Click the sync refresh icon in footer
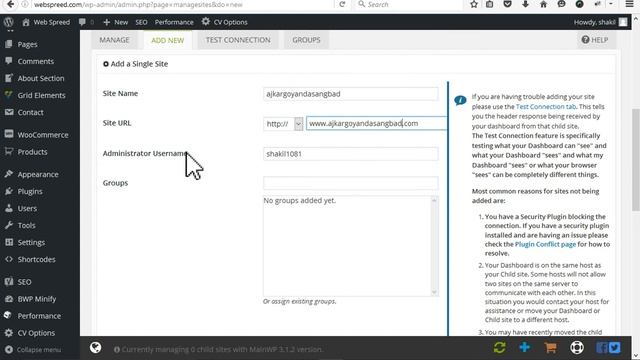640x360 pixels. pos(500,348)
